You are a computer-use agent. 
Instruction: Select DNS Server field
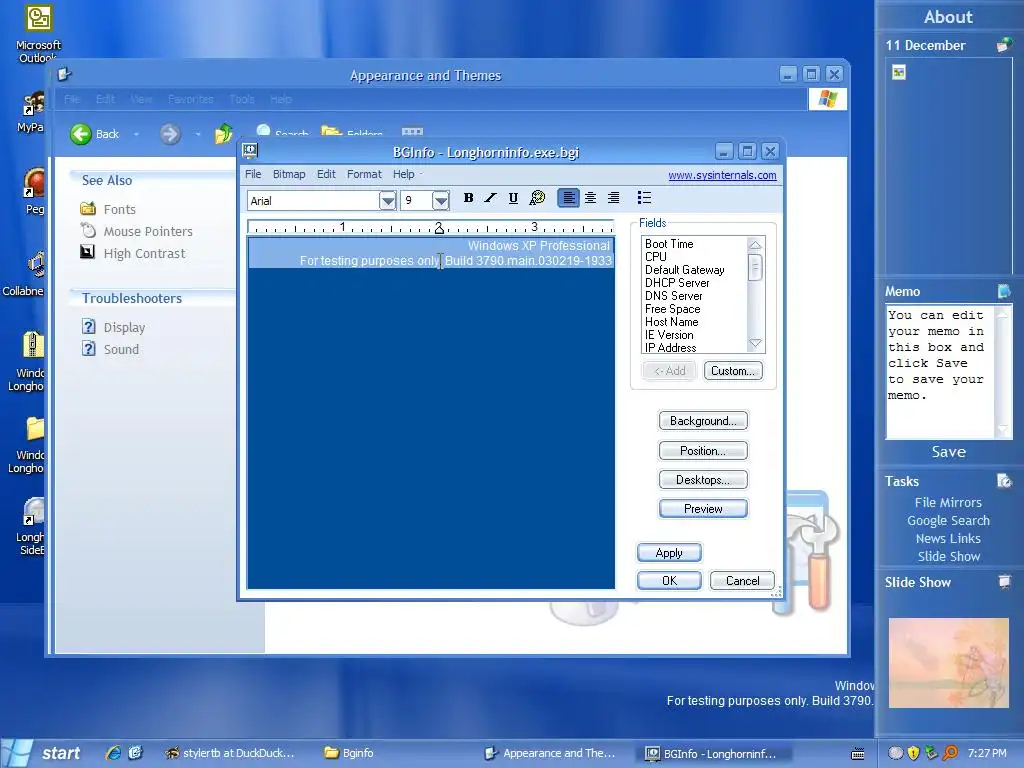click(673, 296)
